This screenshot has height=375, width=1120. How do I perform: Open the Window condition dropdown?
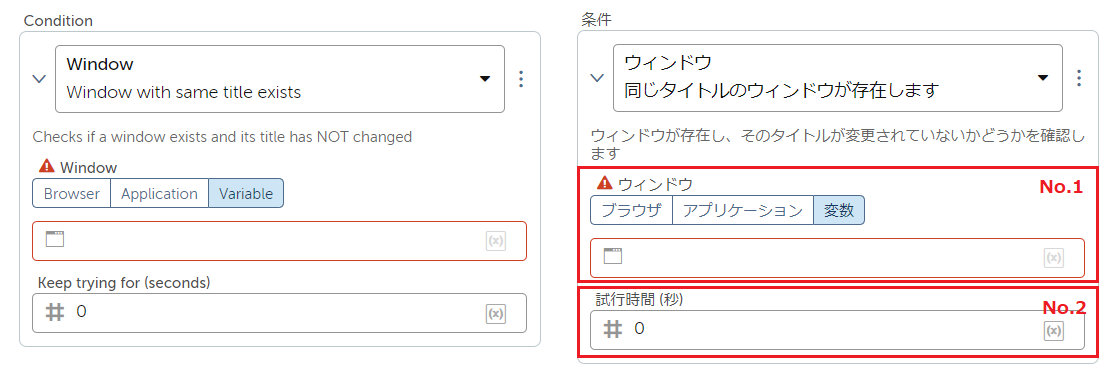pyautogui.click(x=280, y=79)
